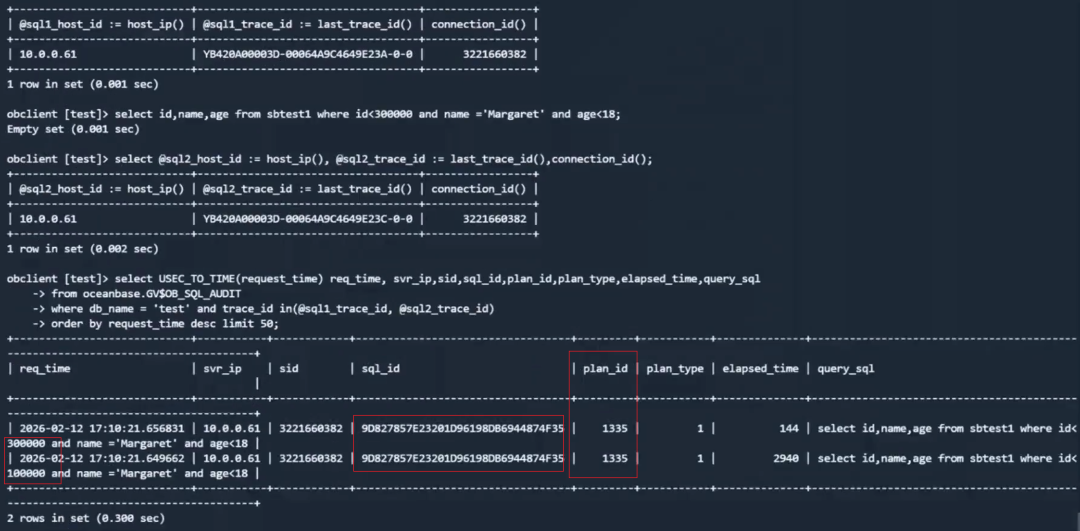This screenshot has width=1080, height=531.
Task: Click the connection_id() header in the @sql2_host_id table
Action: [480, 189]
